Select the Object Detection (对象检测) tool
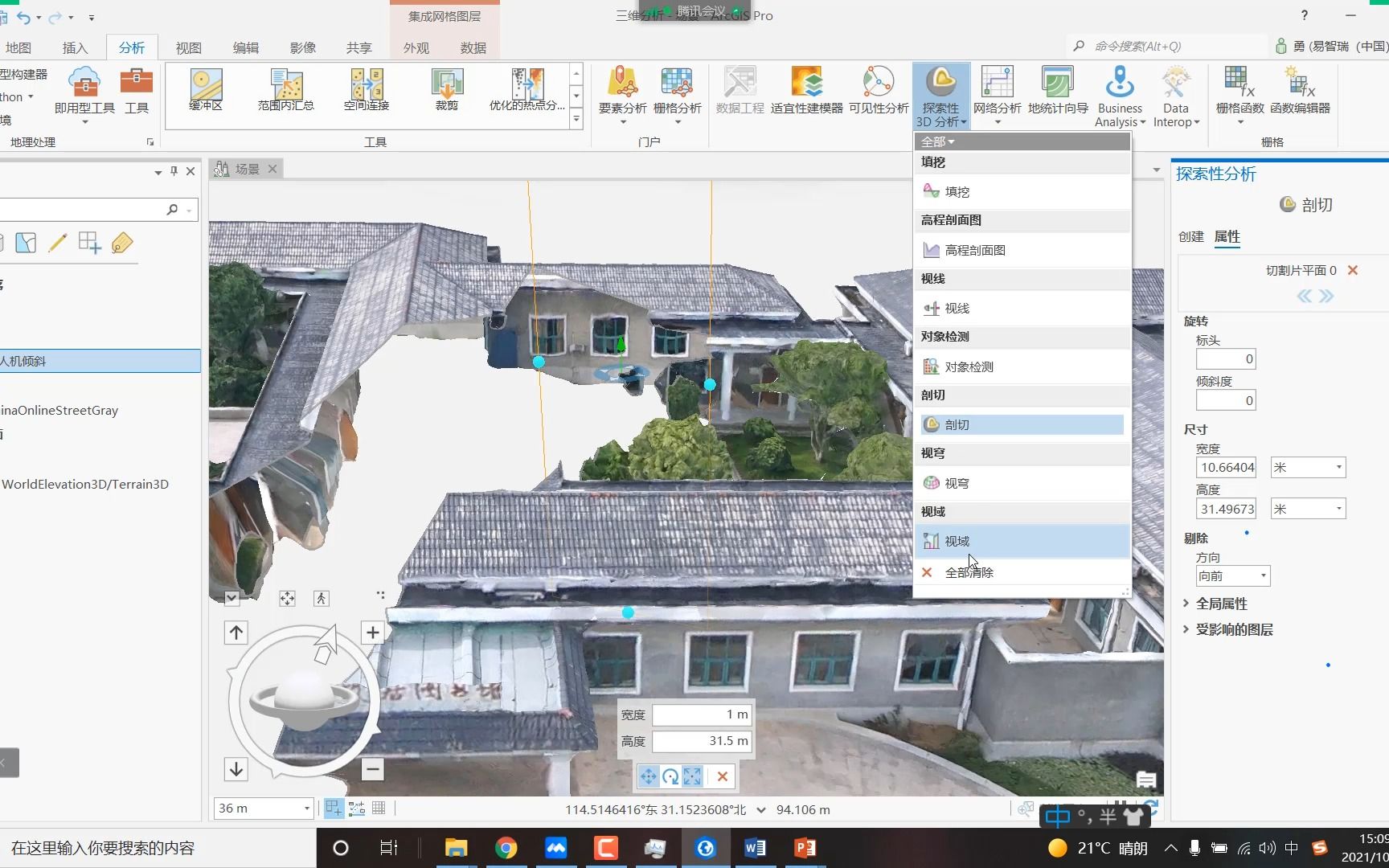The image size is (1389, 868). coord(1022,366)
